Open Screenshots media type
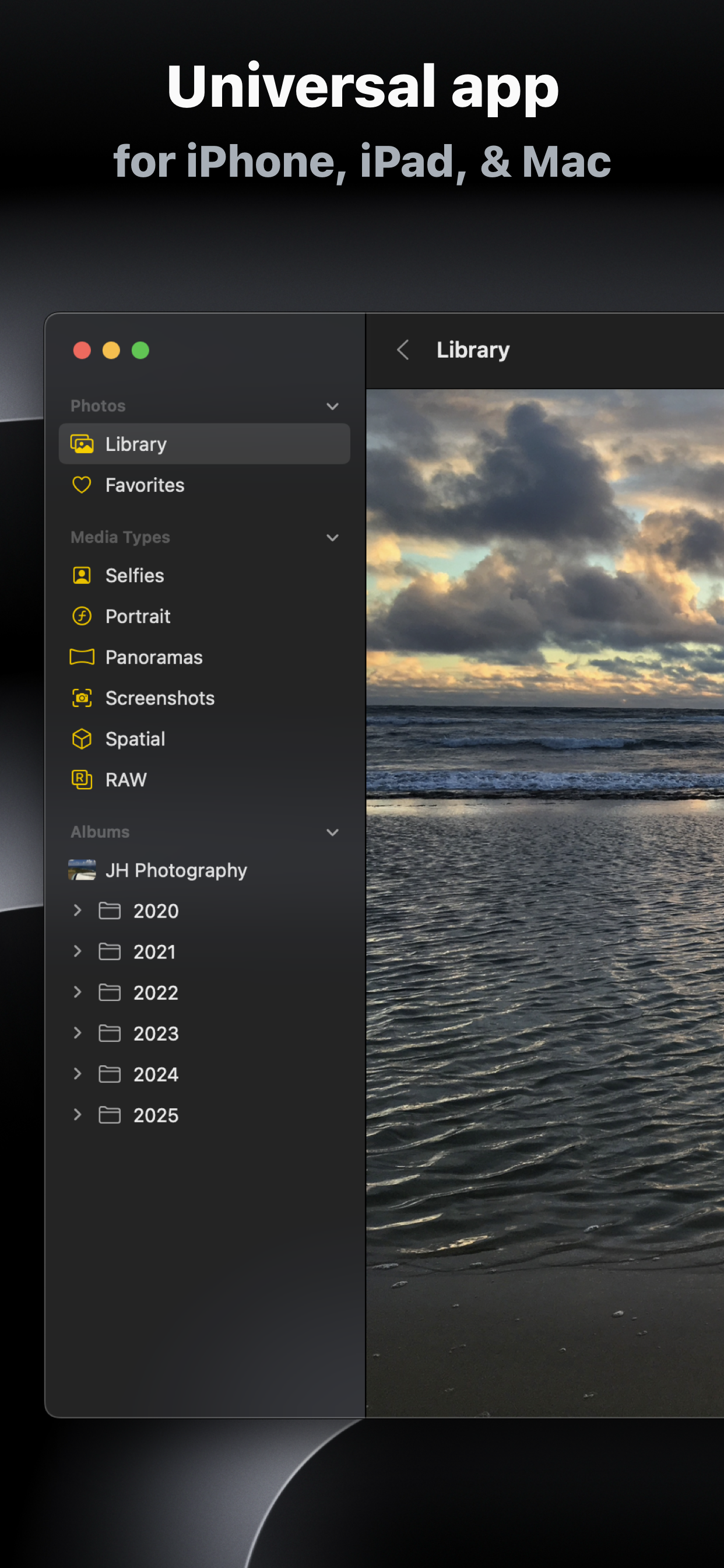The width and height of the screenshot is (724, 1568). tap(205, 698)
